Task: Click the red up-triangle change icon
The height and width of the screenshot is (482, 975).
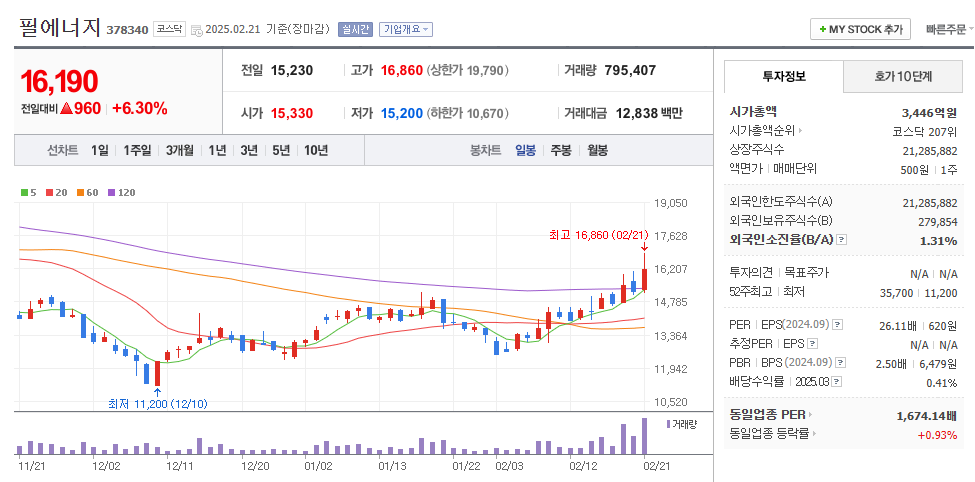Action: [x=67, y=108]
